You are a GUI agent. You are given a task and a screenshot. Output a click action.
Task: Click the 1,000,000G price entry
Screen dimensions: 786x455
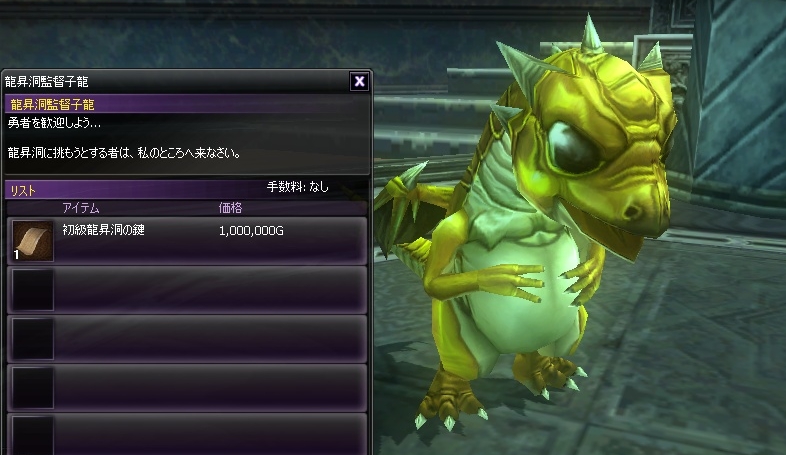251,231
